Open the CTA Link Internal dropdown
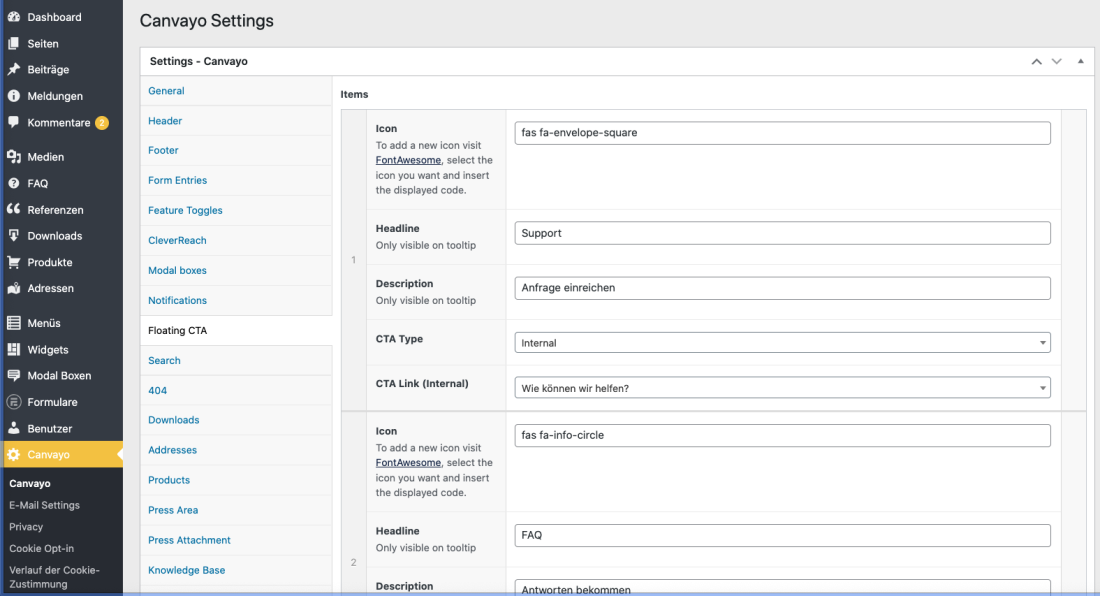The height and width of the screenshot is (596, 1100). point(781,387)
